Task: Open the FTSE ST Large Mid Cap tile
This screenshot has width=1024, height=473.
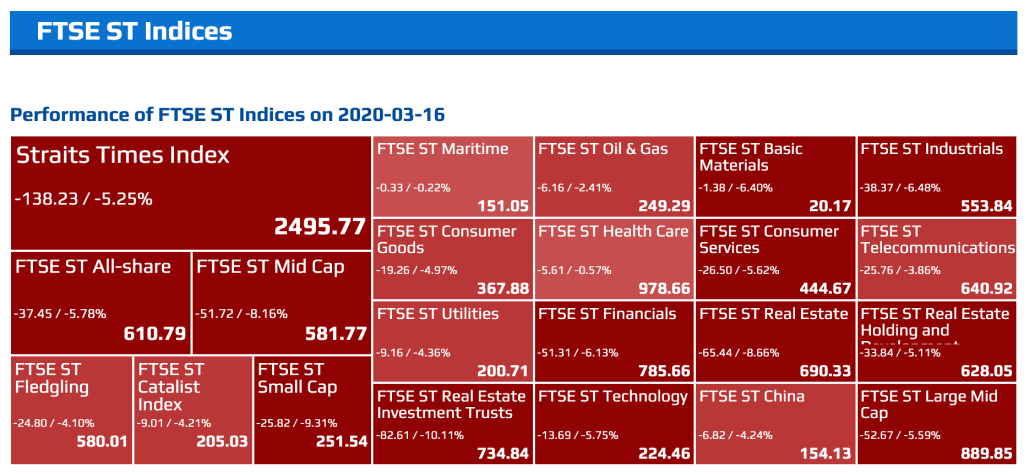Action: (936, 423)
